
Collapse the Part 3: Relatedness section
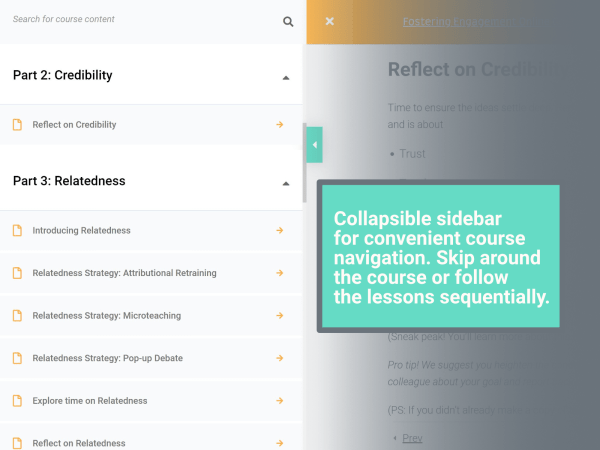point(286,184)
